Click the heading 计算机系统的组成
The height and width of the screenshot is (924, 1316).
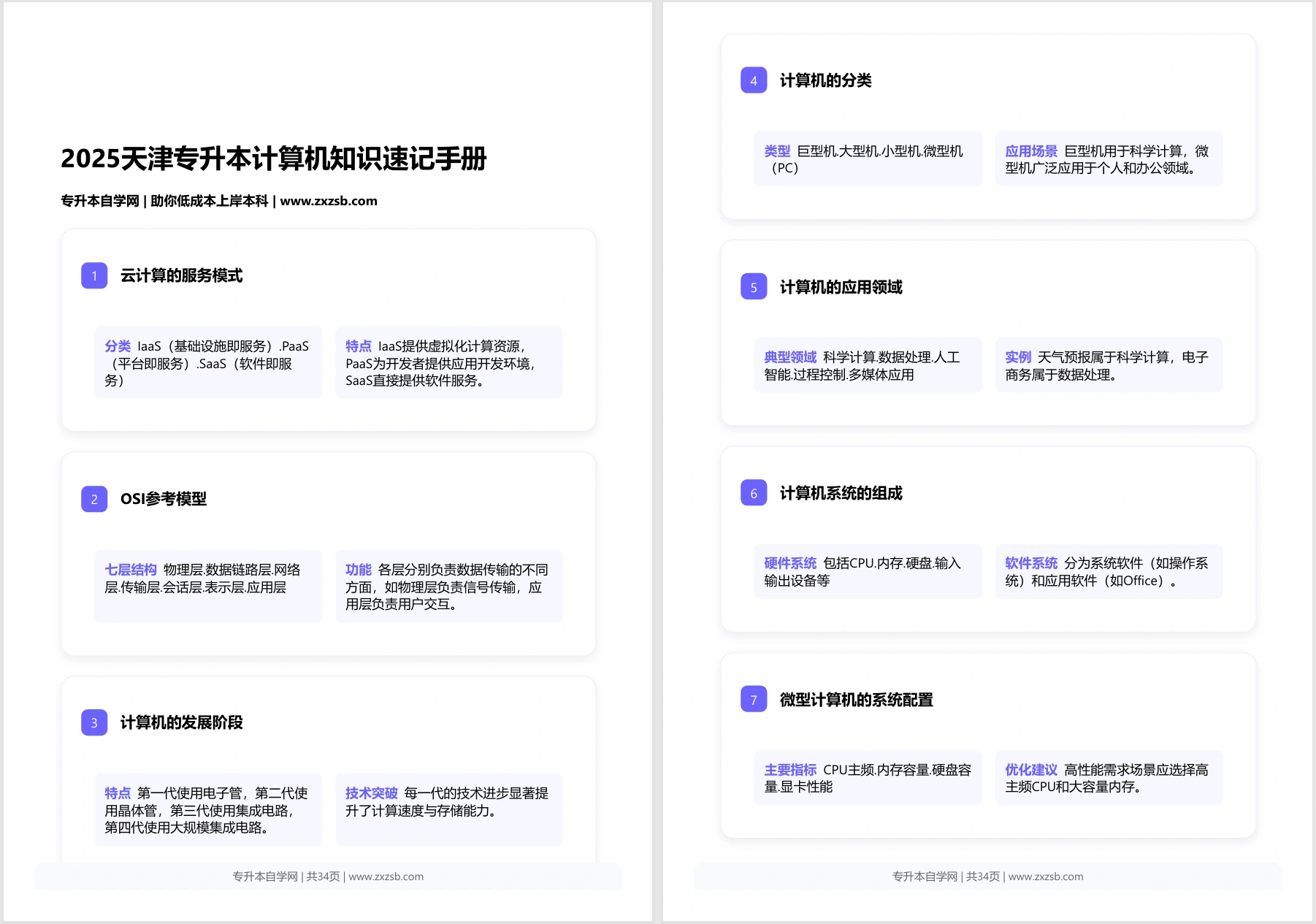click(x=841, y=493)
